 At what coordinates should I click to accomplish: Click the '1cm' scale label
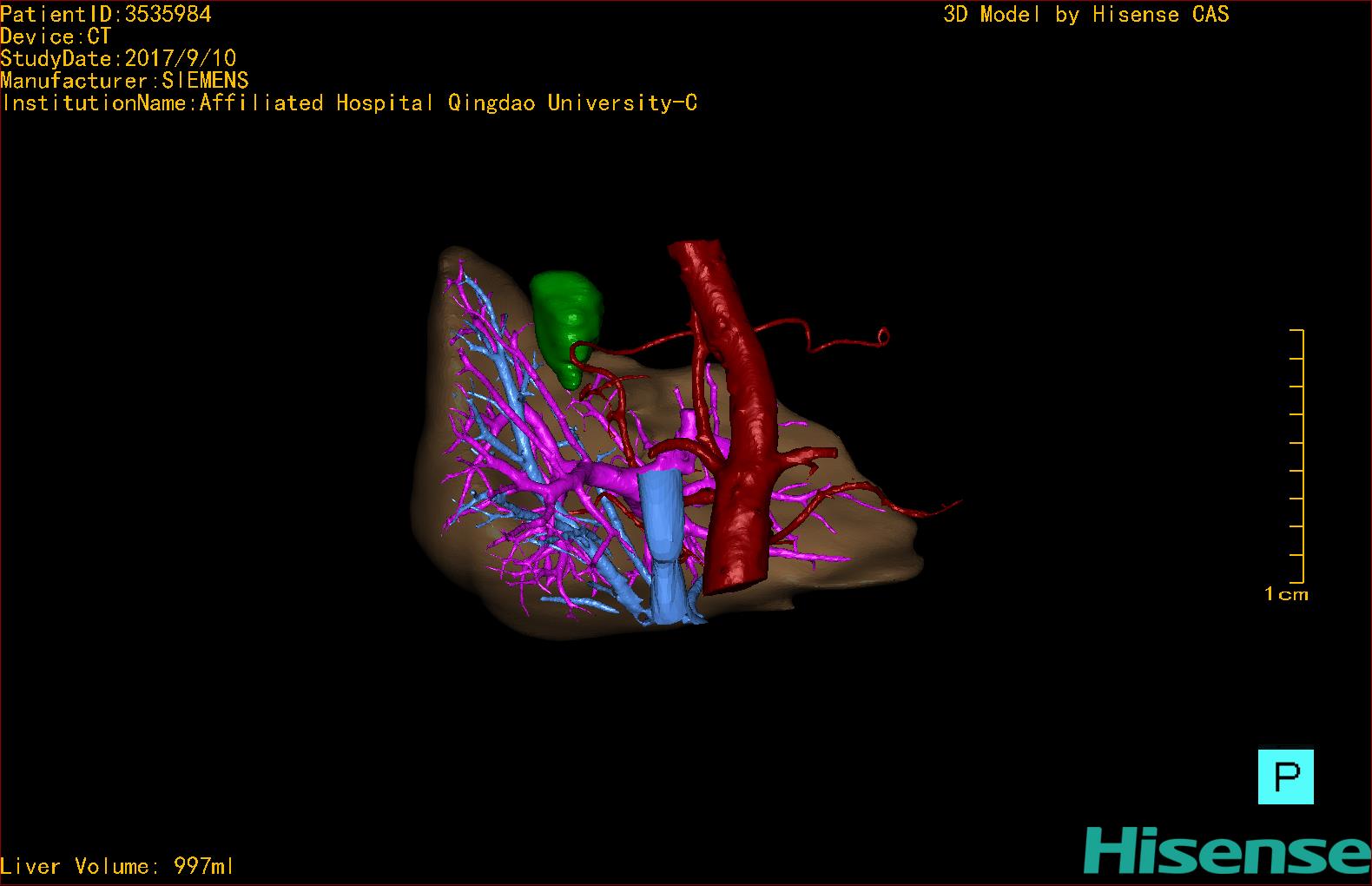tap(1286, 594)
